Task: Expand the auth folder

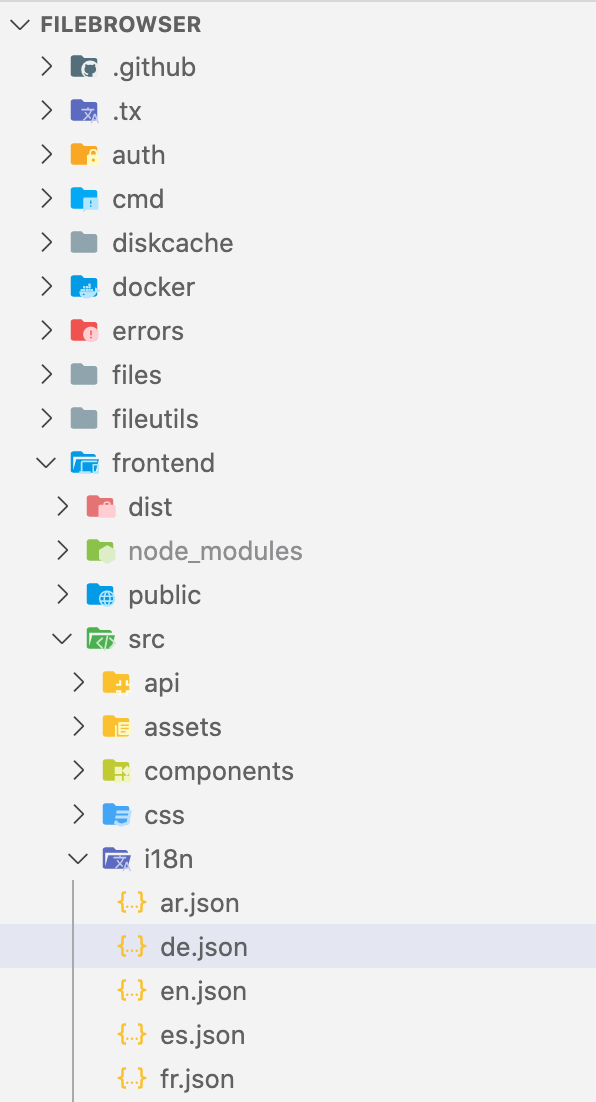Action: tap(46, 155)
